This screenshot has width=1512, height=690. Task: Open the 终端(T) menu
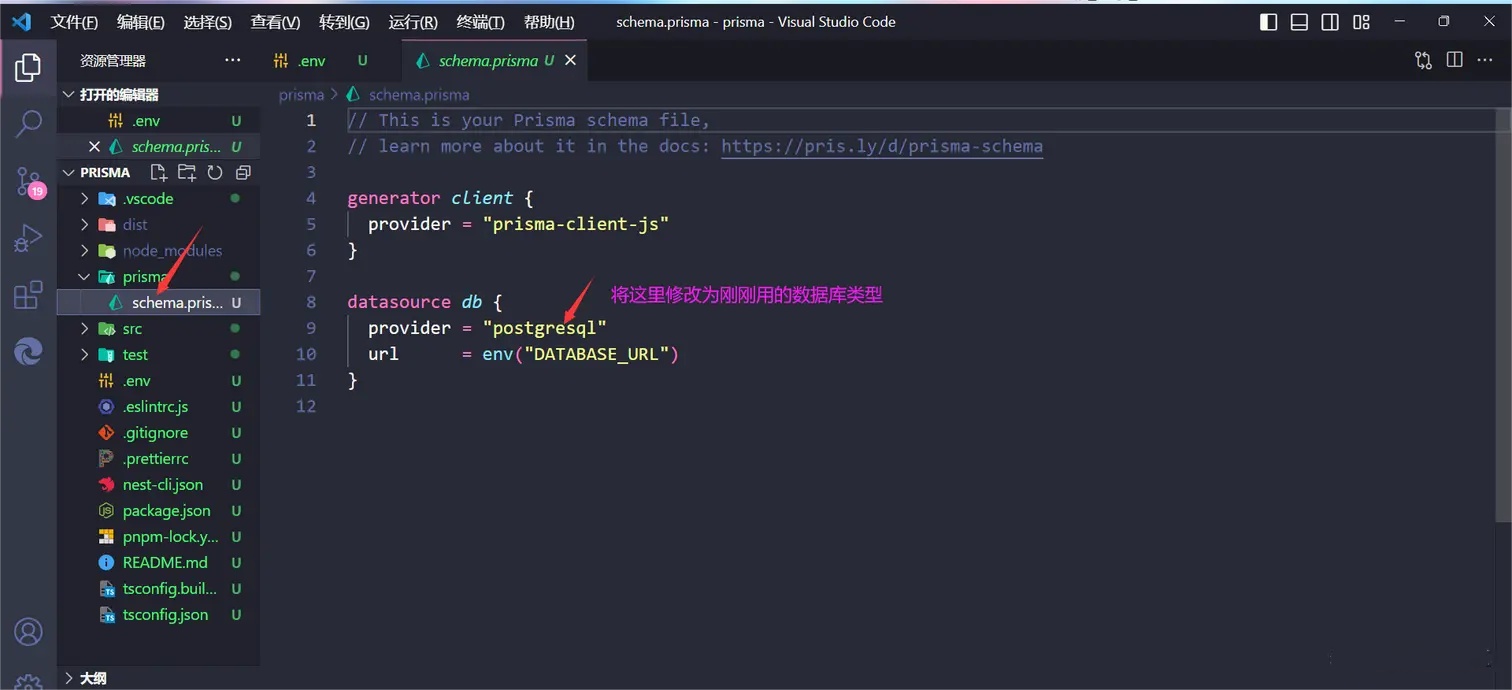[480, 22]
